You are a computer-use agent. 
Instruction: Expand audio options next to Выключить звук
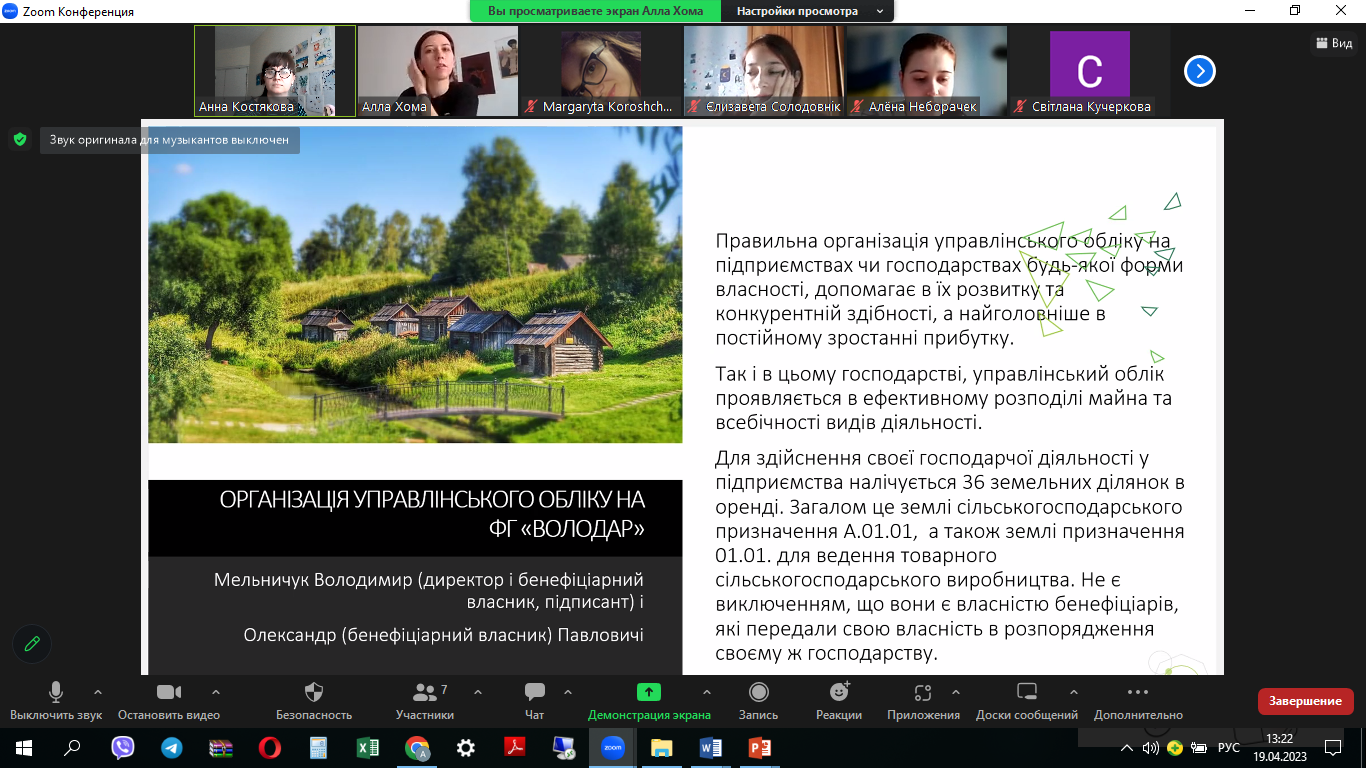coord(98,690)
